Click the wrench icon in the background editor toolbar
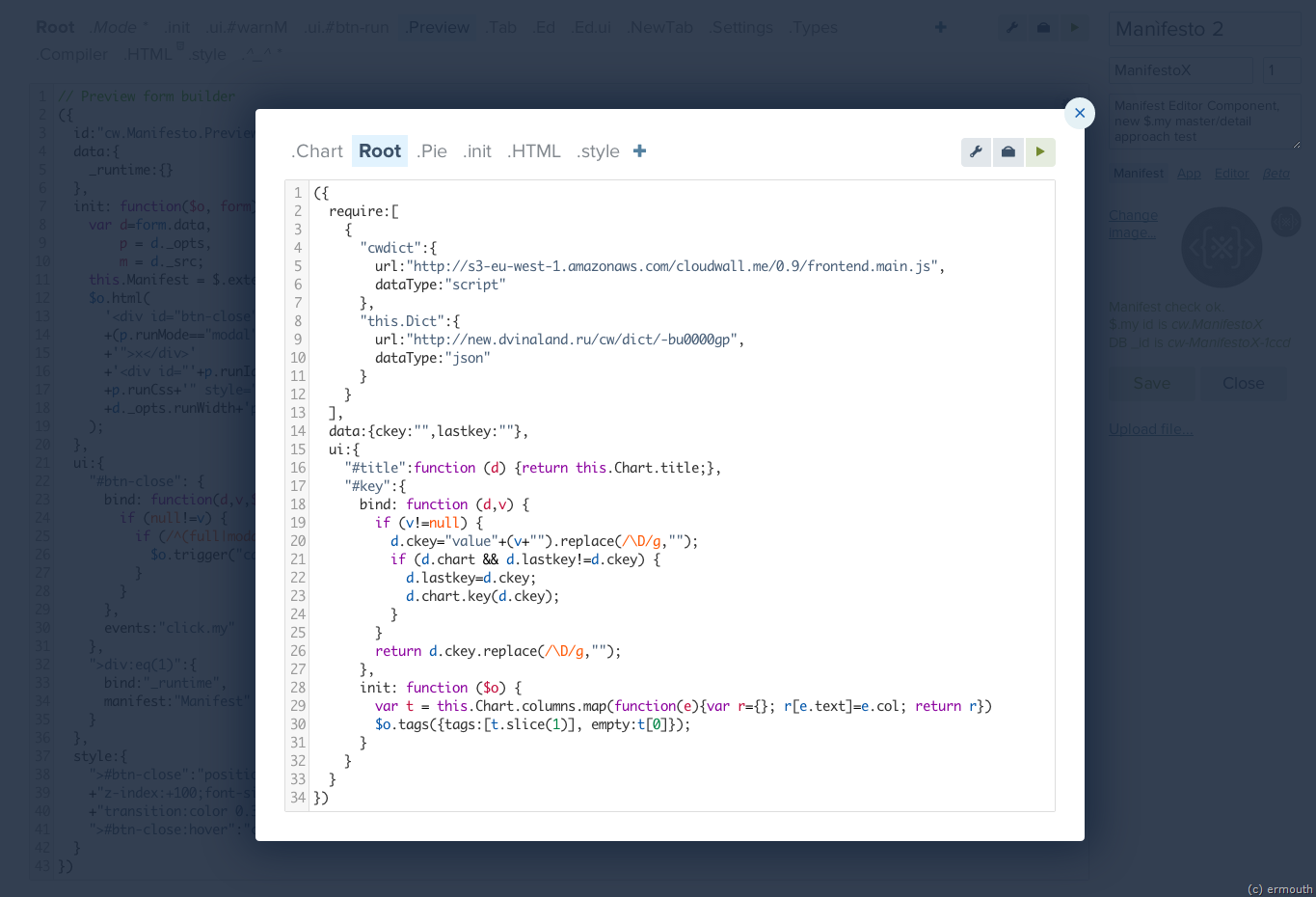The image size is (1316, 897). point(1011,28)
